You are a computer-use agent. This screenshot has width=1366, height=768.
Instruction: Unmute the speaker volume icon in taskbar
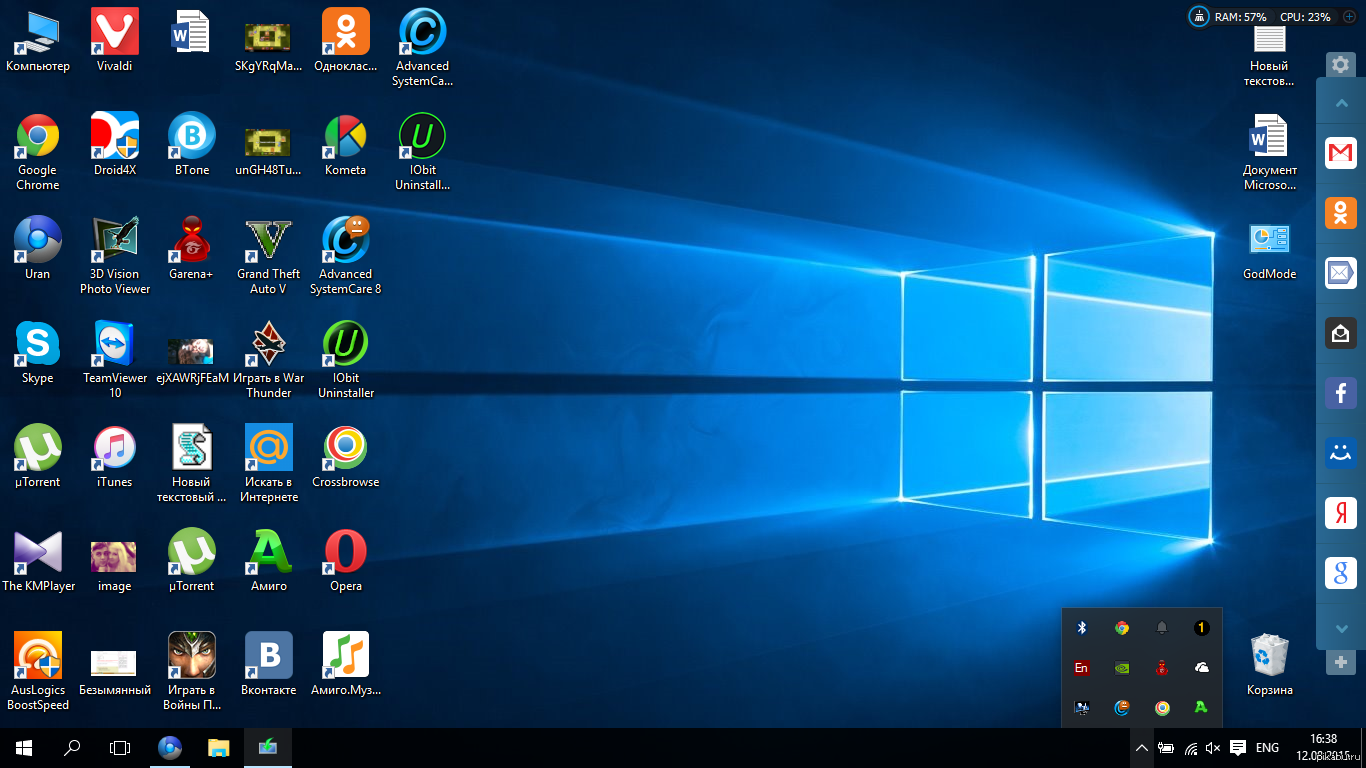tap(1213, 748)
